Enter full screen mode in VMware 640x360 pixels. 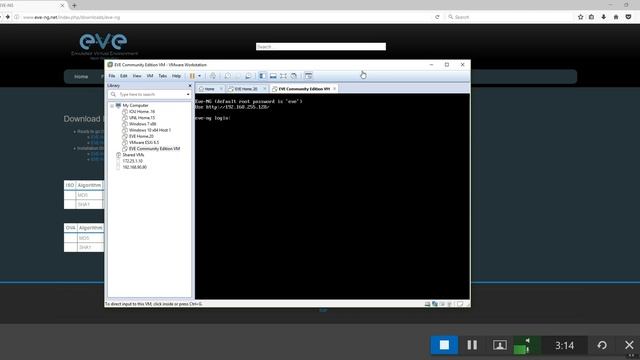[x=283, y=76]
